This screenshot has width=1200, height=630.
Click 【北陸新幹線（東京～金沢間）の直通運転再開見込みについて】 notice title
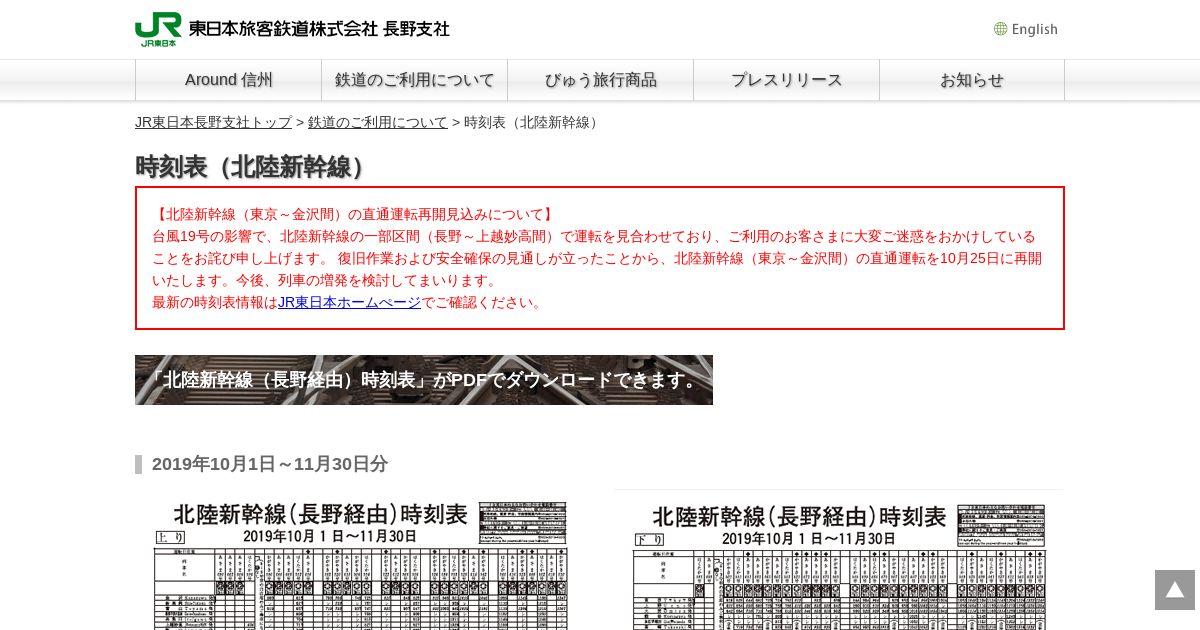[x=354, y=214]
